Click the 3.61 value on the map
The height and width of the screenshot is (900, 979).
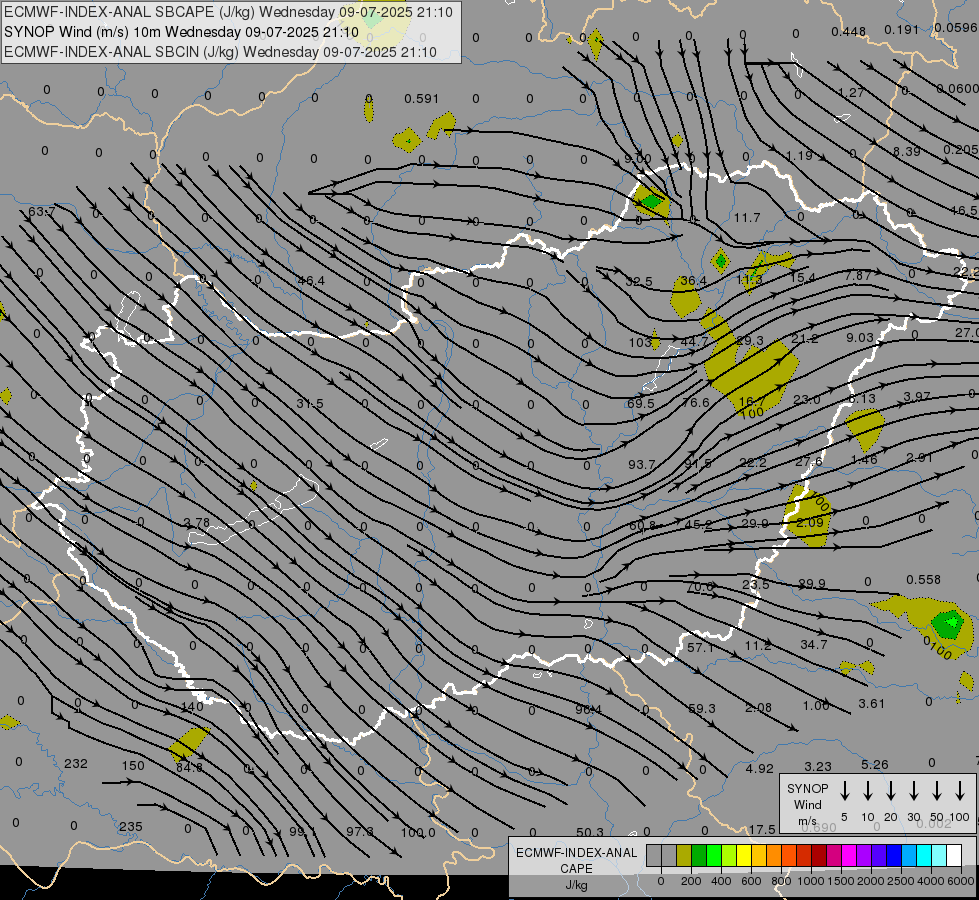coord(872,703)
